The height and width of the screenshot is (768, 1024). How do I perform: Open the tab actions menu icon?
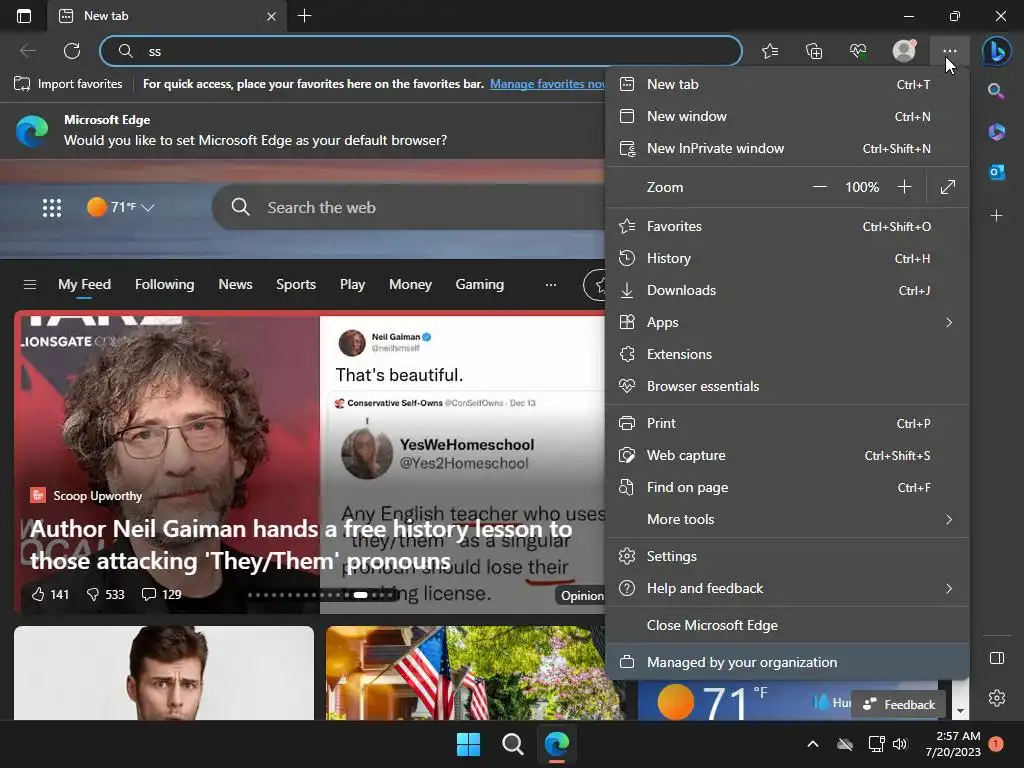pos(24,16)
